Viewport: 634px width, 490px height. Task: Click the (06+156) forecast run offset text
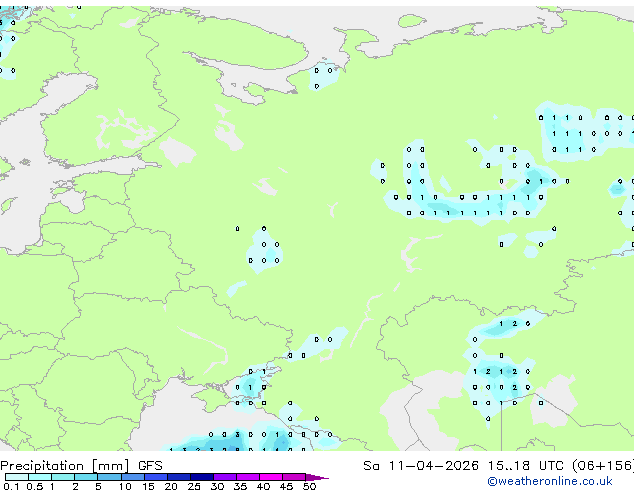point(603,466)
